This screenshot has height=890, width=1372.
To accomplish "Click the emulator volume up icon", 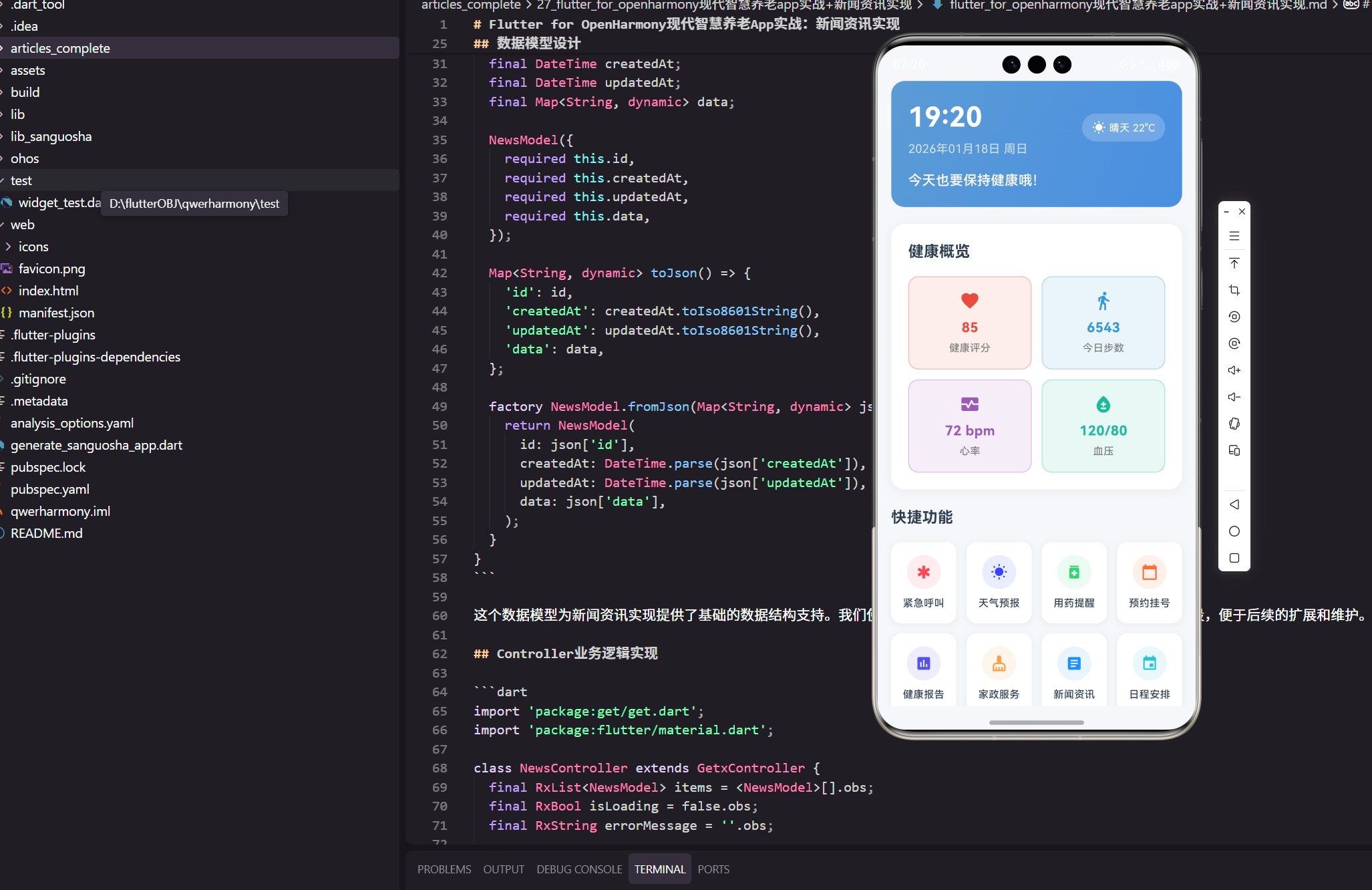I will pos(1234,370).
